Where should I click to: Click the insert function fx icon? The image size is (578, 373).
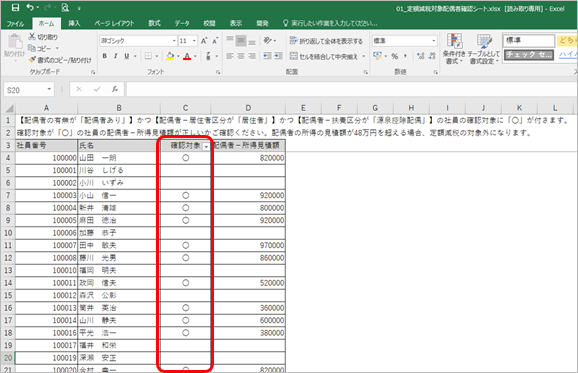115,89
